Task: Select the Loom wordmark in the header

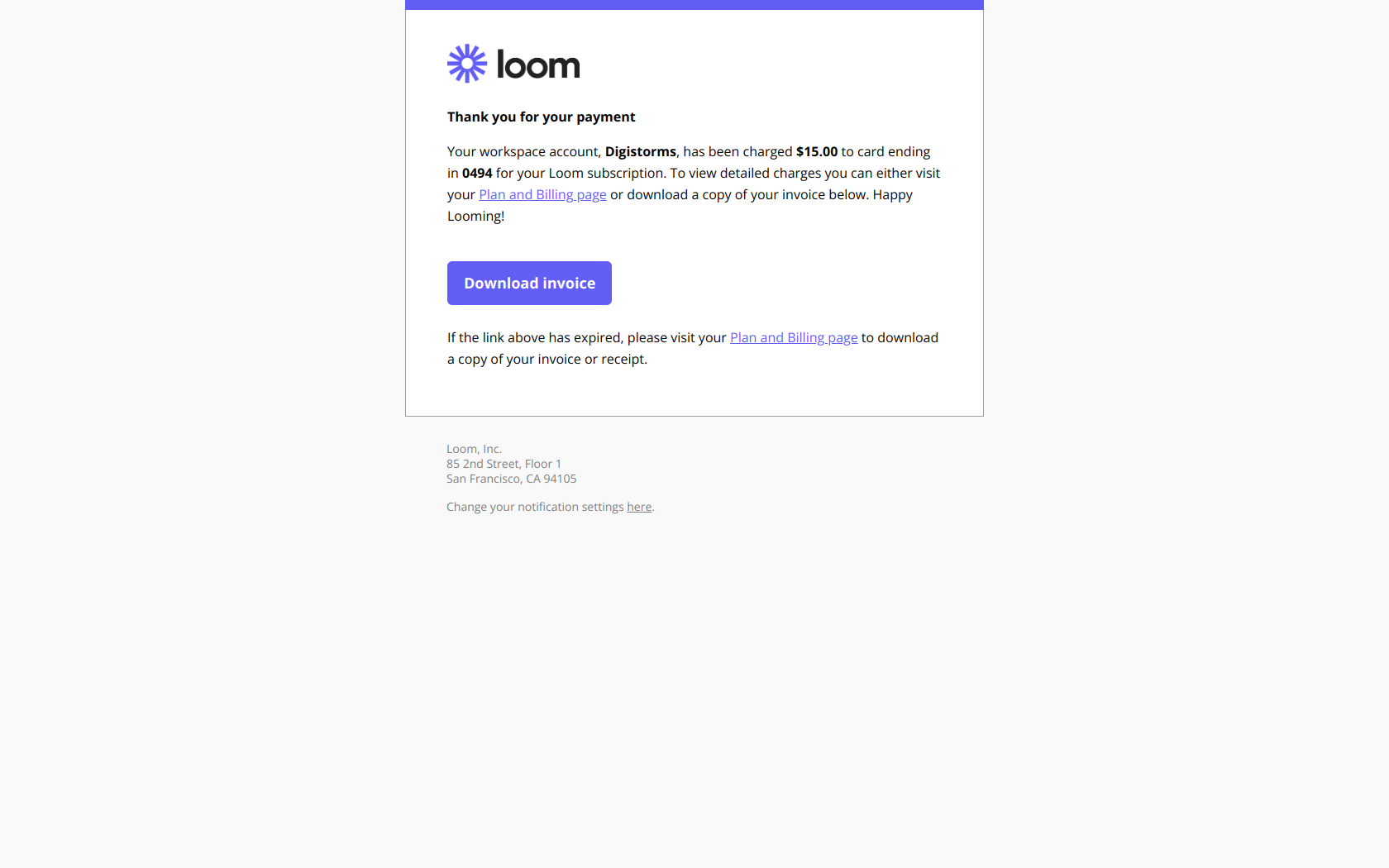Action: (537, 64)
